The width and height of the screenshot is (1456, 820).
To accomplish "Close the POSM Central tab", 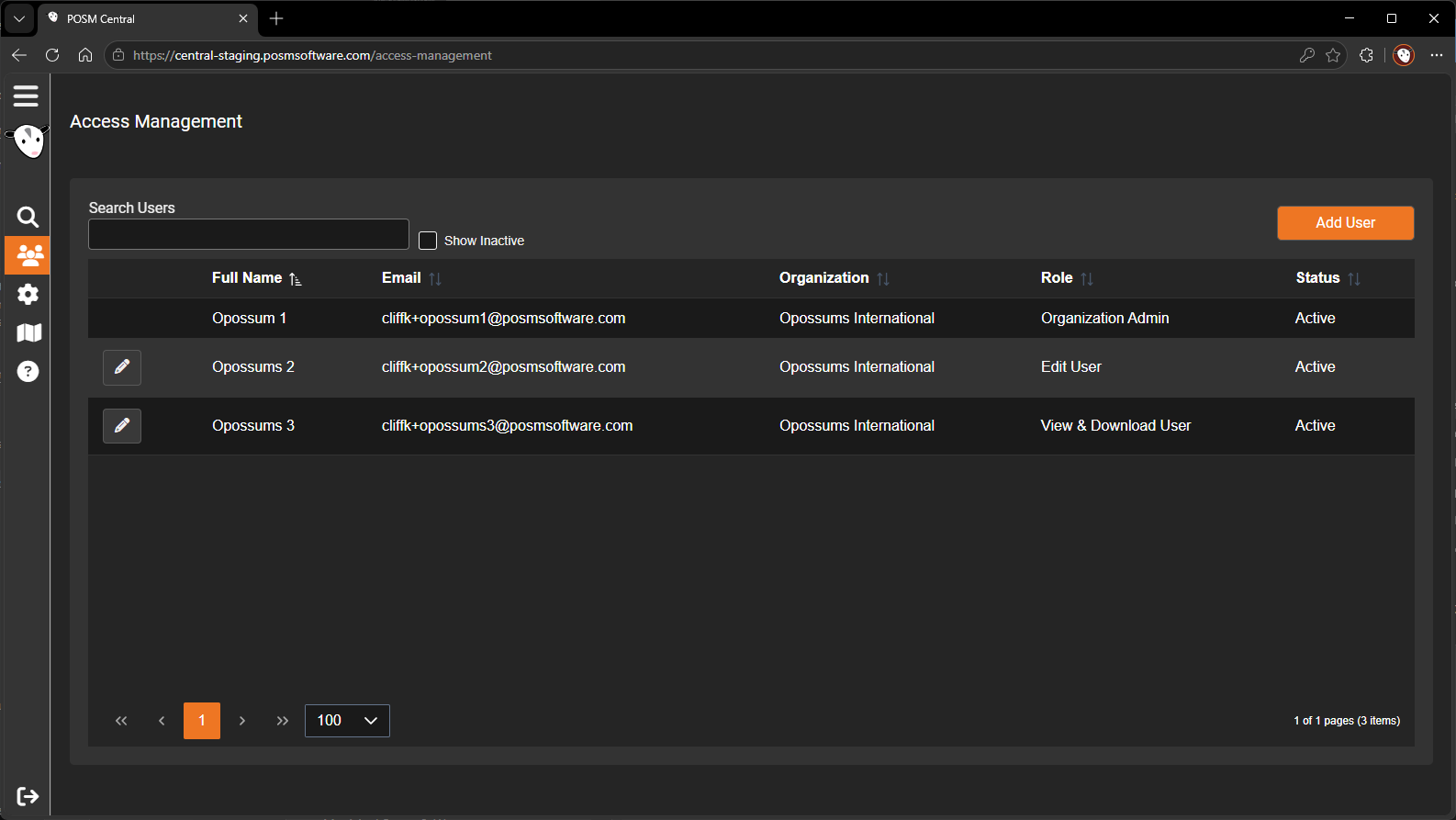I will point(243,18).
